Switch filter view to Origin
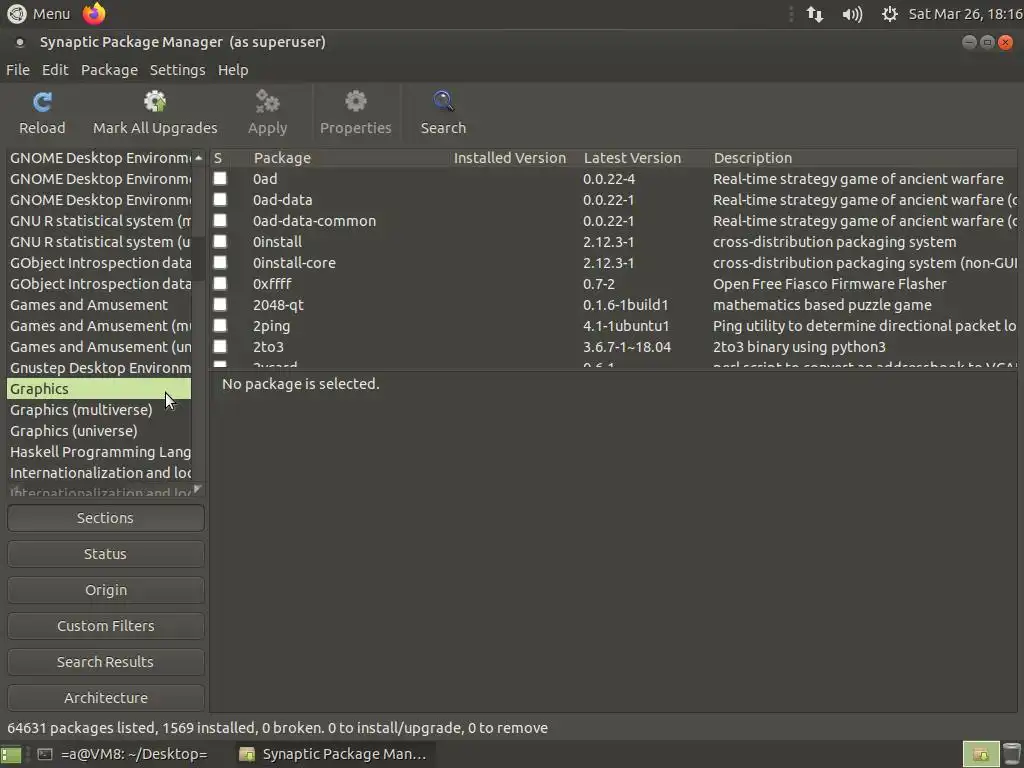This screenshot has height=768, width=1024. coord(105,590)
